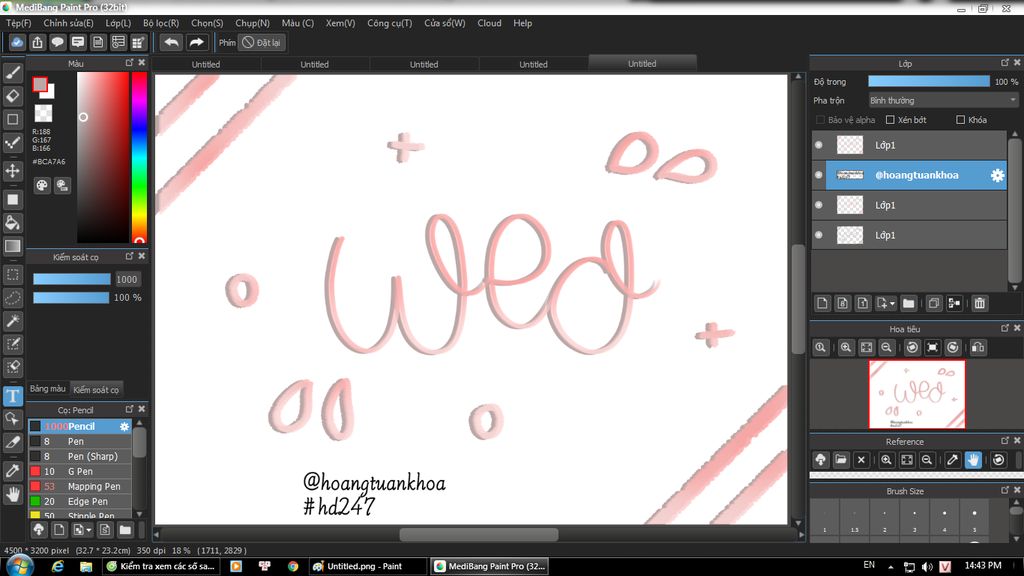The height and width of the screenshot is (576, 1024).
Task: Activate Reference panel hand tool
Action: 973,460
